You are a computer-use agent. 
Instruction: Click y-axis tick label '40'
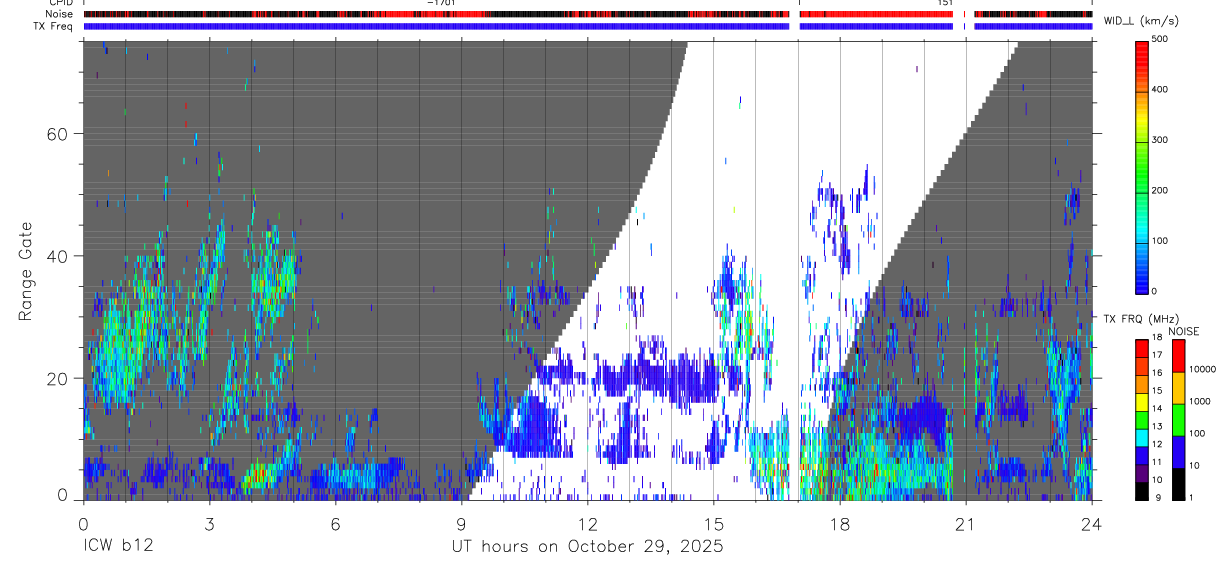[59, 256]
